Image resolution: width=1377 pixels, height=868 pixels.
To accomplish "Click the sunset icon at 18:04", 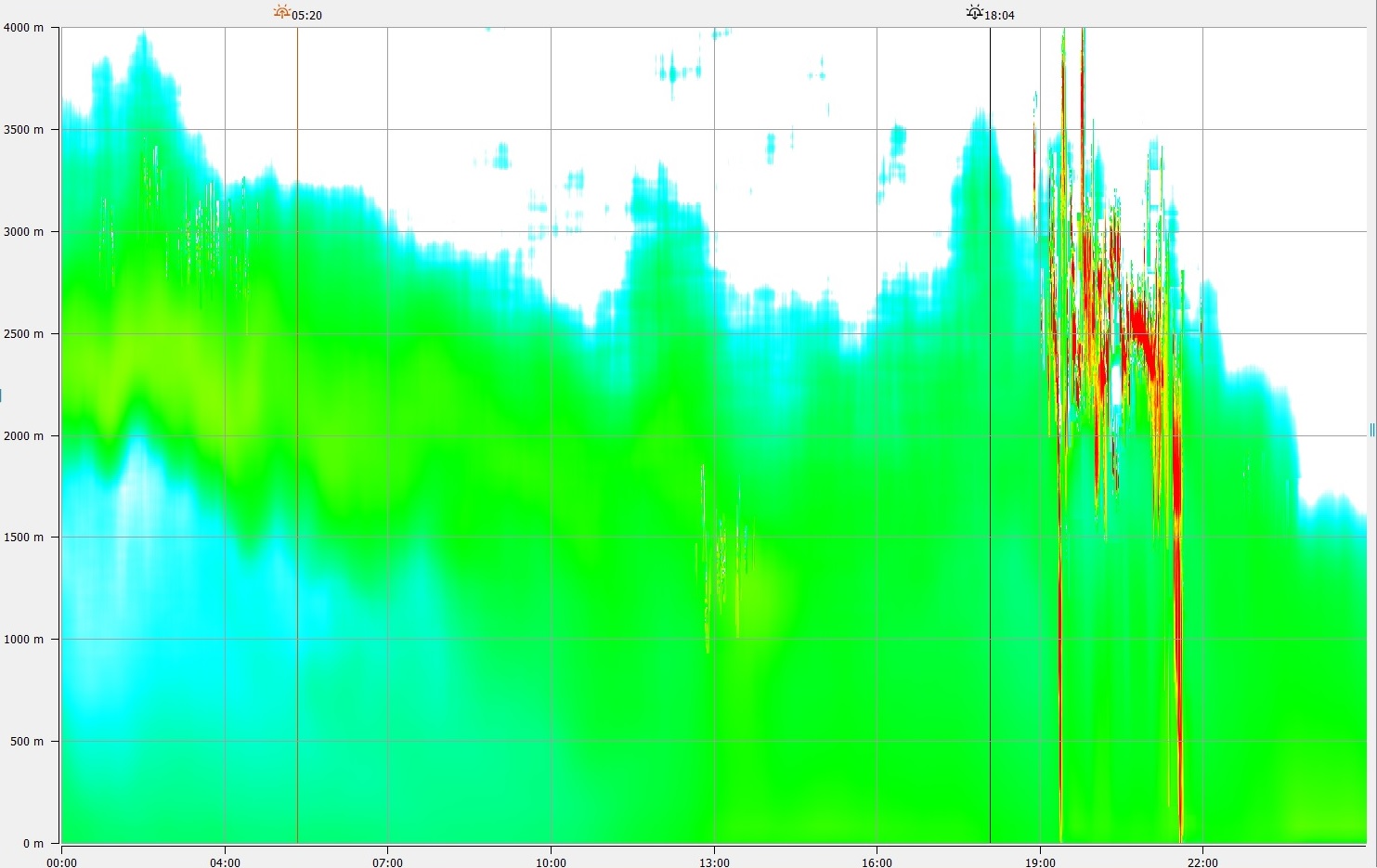I will click(x=974, y=12).
